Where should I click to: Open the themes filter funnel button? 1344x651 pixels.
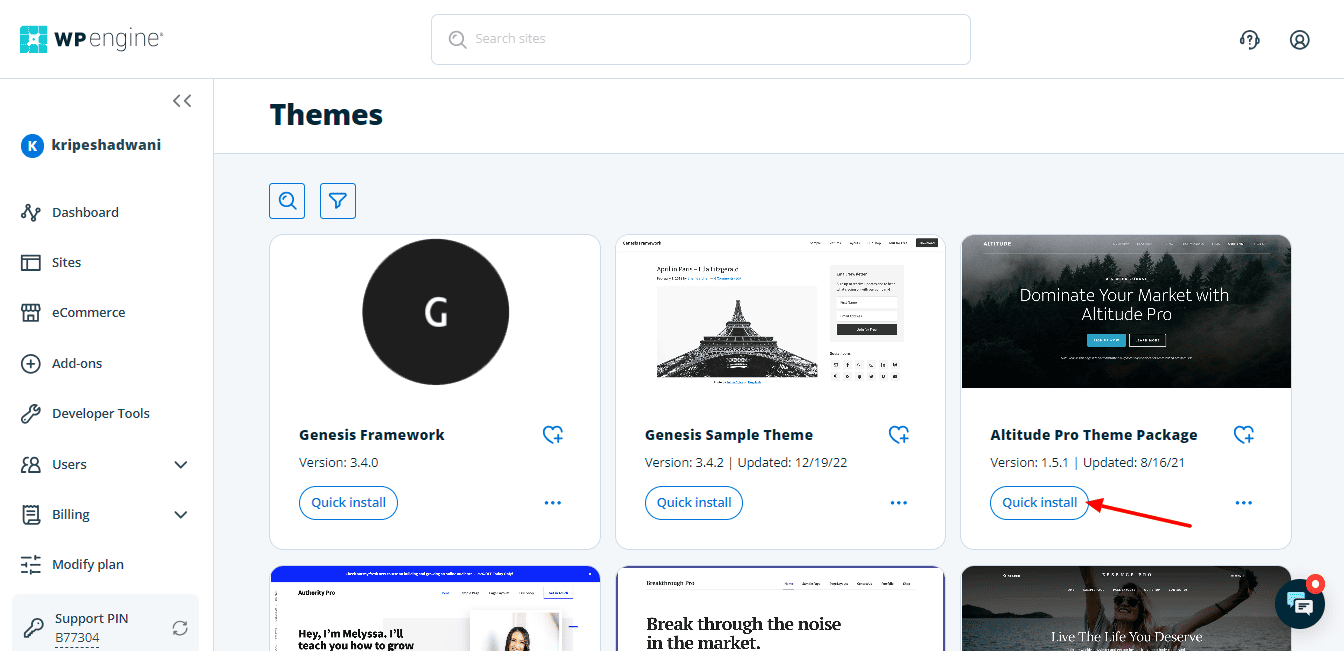click(338, 201)
